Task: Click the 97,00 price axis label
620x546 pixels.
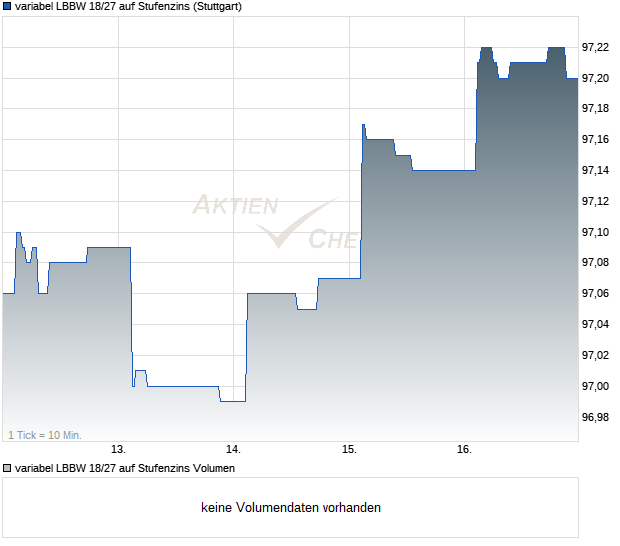Action: (595, 386)
